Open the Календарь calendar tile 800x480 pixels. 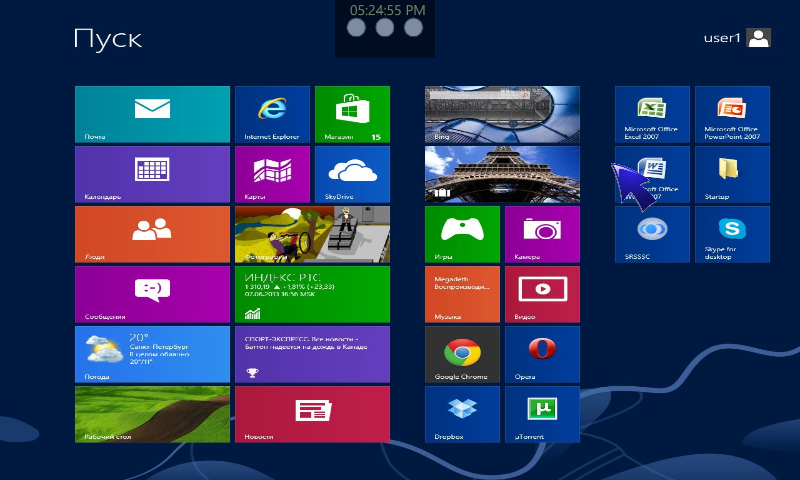click(152, 174)
